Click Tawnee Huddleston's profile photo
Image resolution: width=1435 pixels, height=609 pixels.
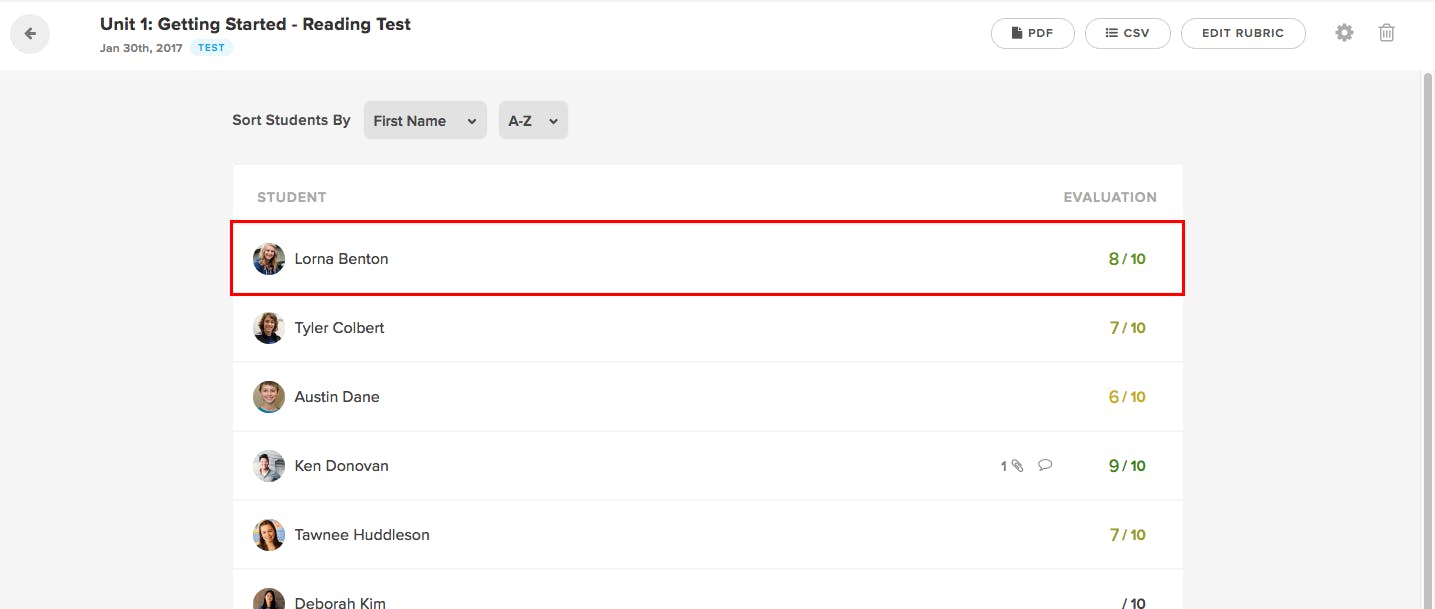(x=269, y=535)
